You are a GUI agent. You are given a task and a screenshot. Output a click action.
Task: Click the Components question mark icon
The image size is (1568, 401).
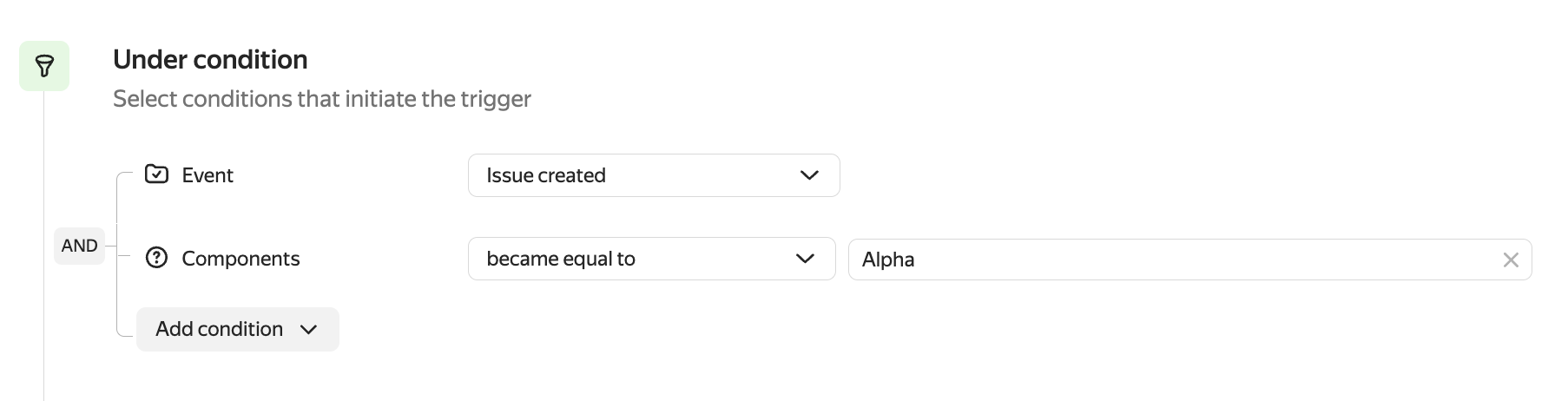(x=156, y=258)
